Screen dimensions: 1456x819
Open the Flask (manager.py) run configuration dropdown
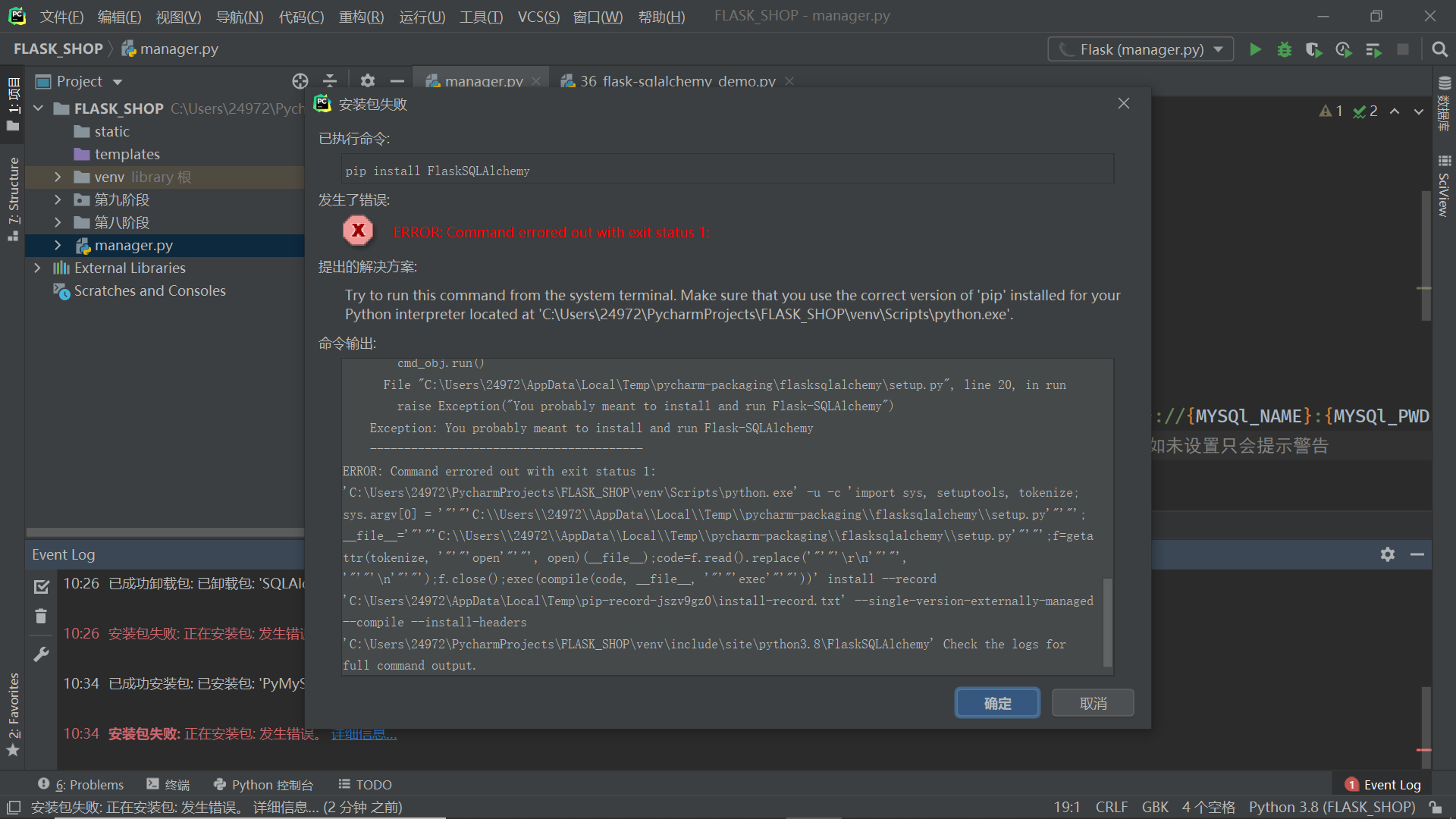pyautogui.click(x=1141, y=49)
